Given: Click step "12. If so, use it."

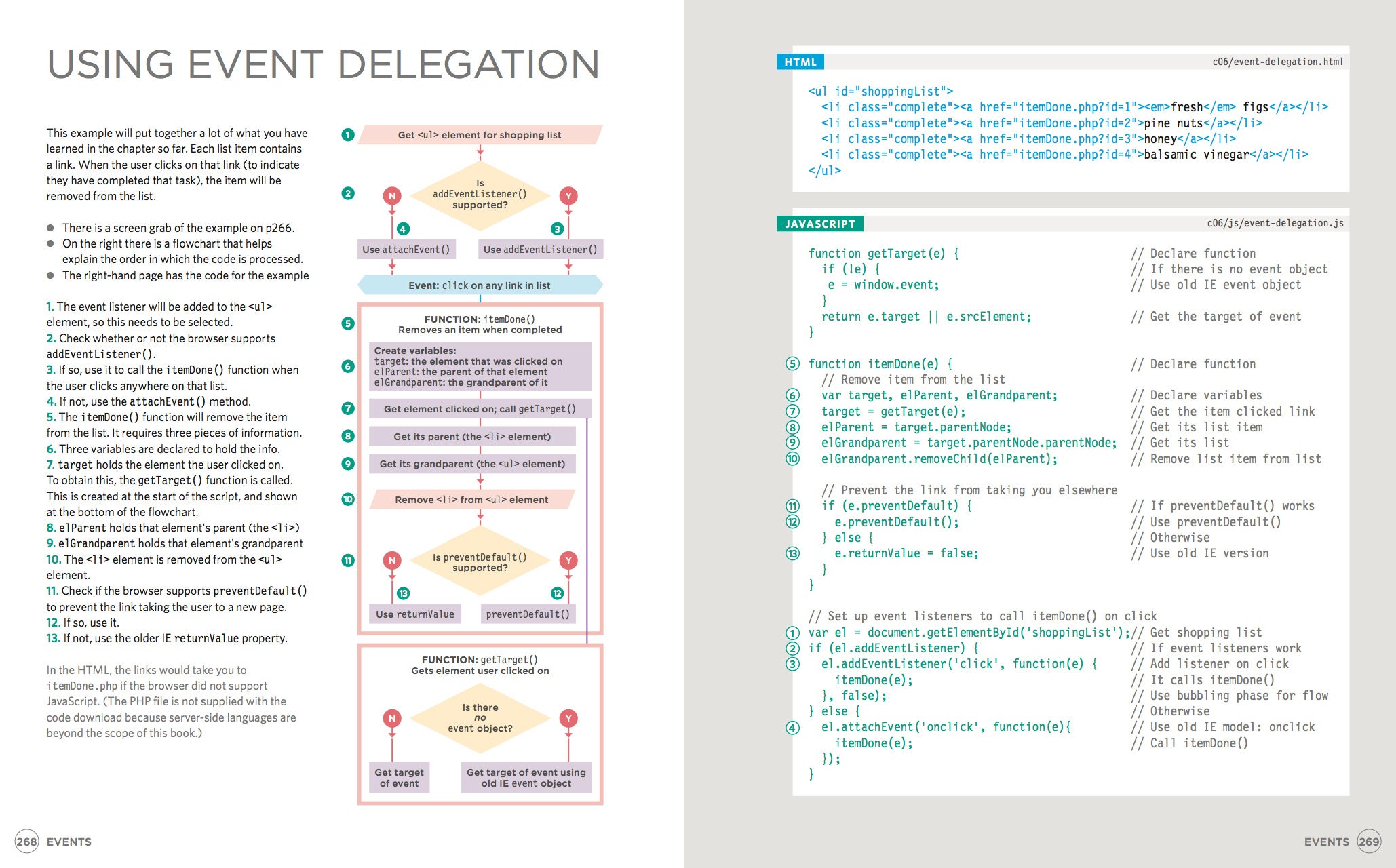Looking at the screenshot, I should tap(83, 623).
